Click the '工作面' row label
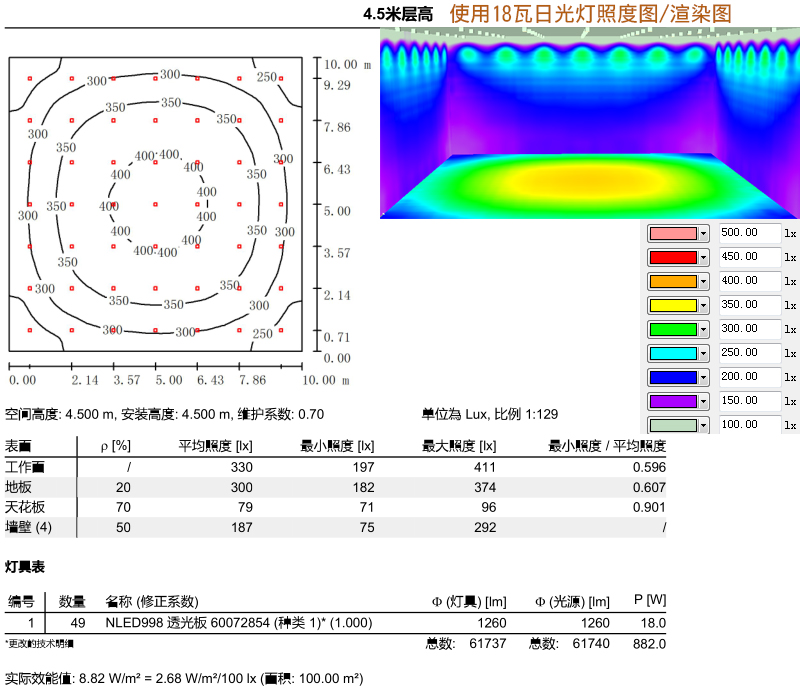 pos(24,467)
